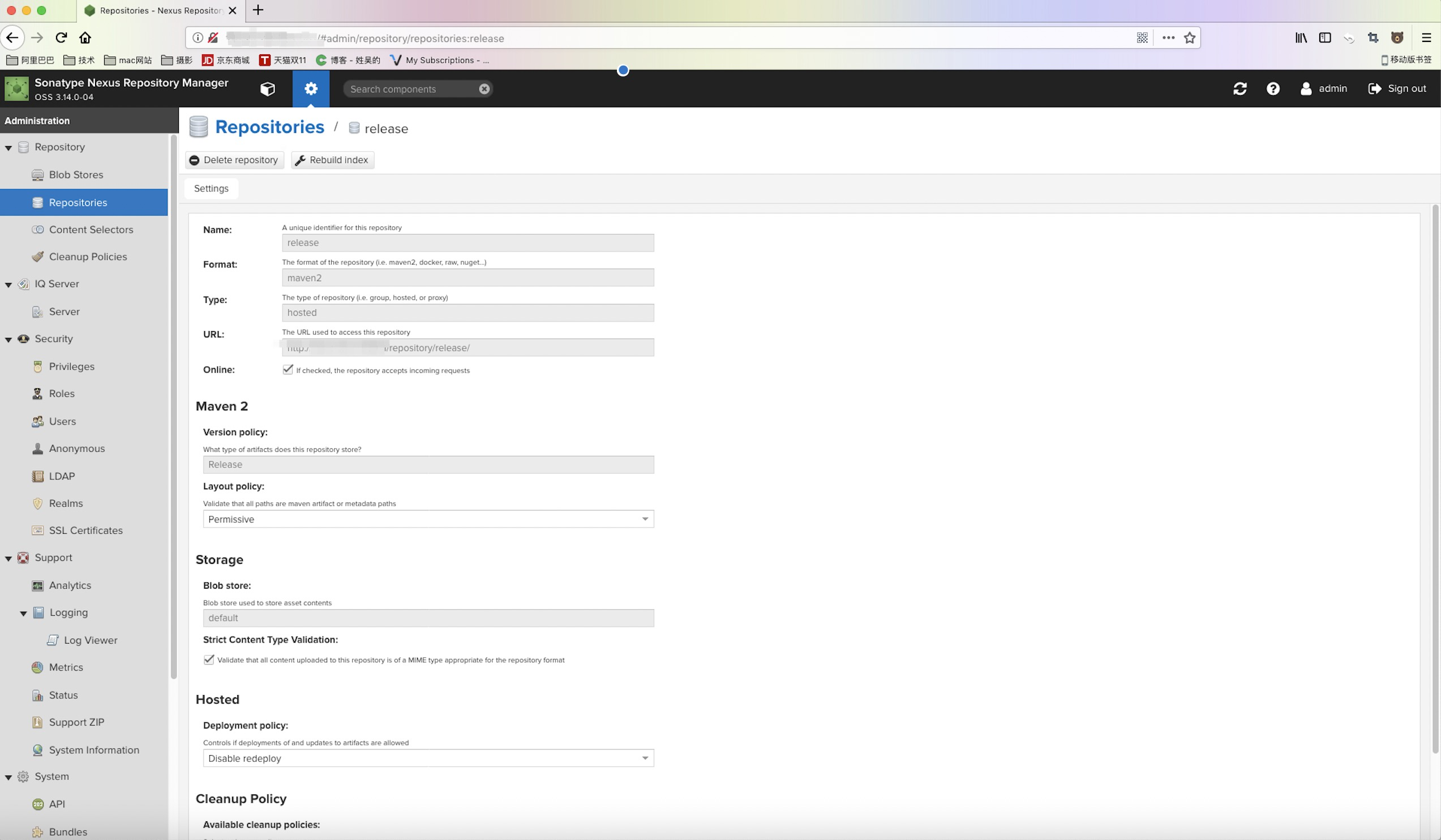Clear the search components field

[484, 89]
